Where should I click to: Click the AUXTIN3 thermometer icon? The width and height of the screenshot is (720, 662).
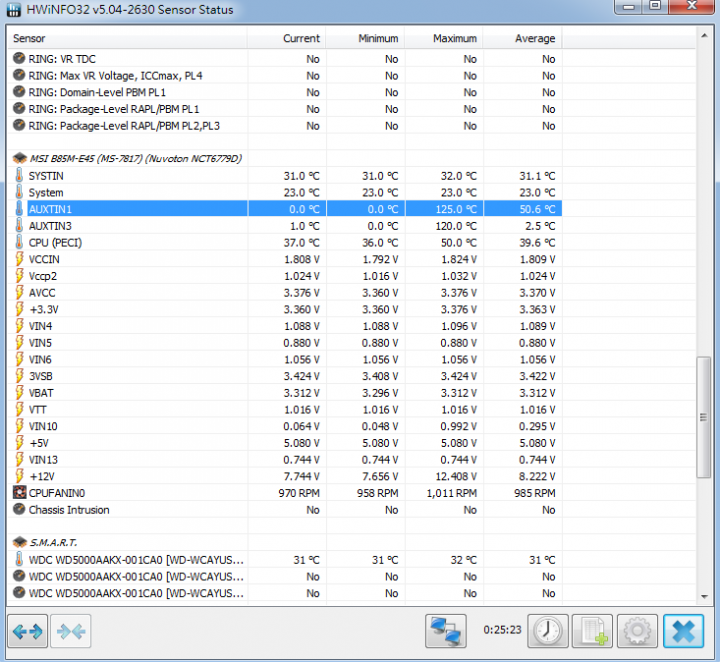click(x=19, y=225)
